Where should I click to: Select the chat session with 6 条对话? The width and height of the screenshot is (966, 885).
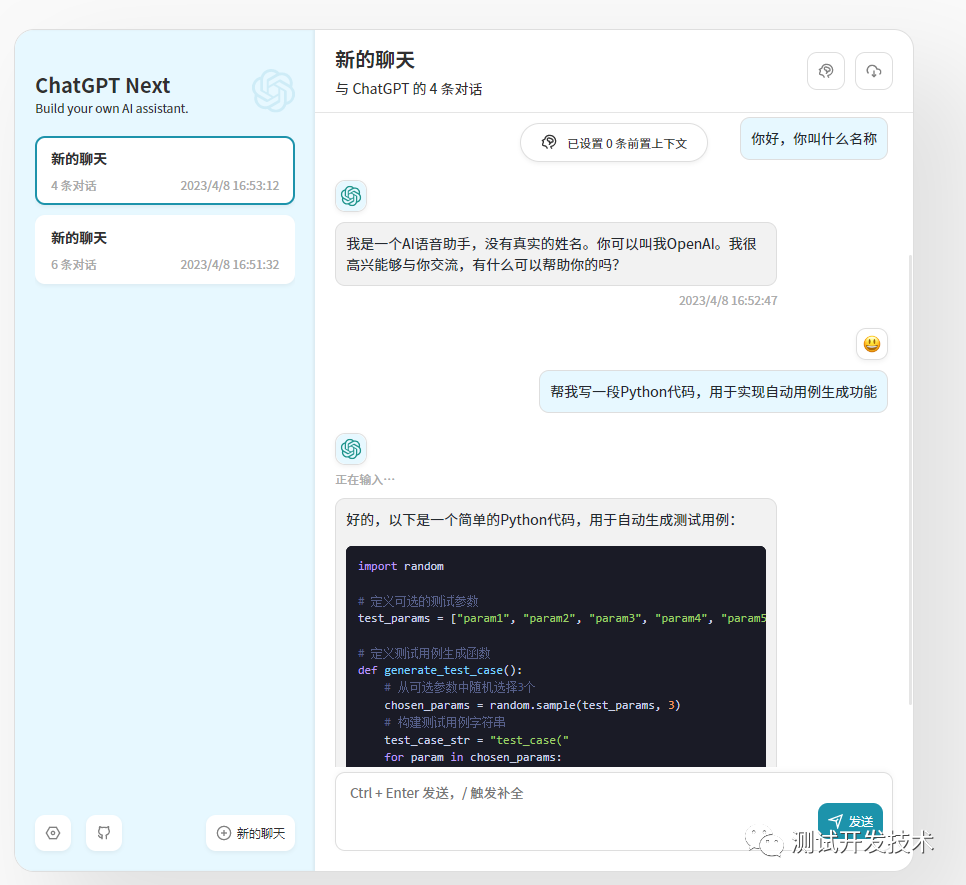click(164, 249)
